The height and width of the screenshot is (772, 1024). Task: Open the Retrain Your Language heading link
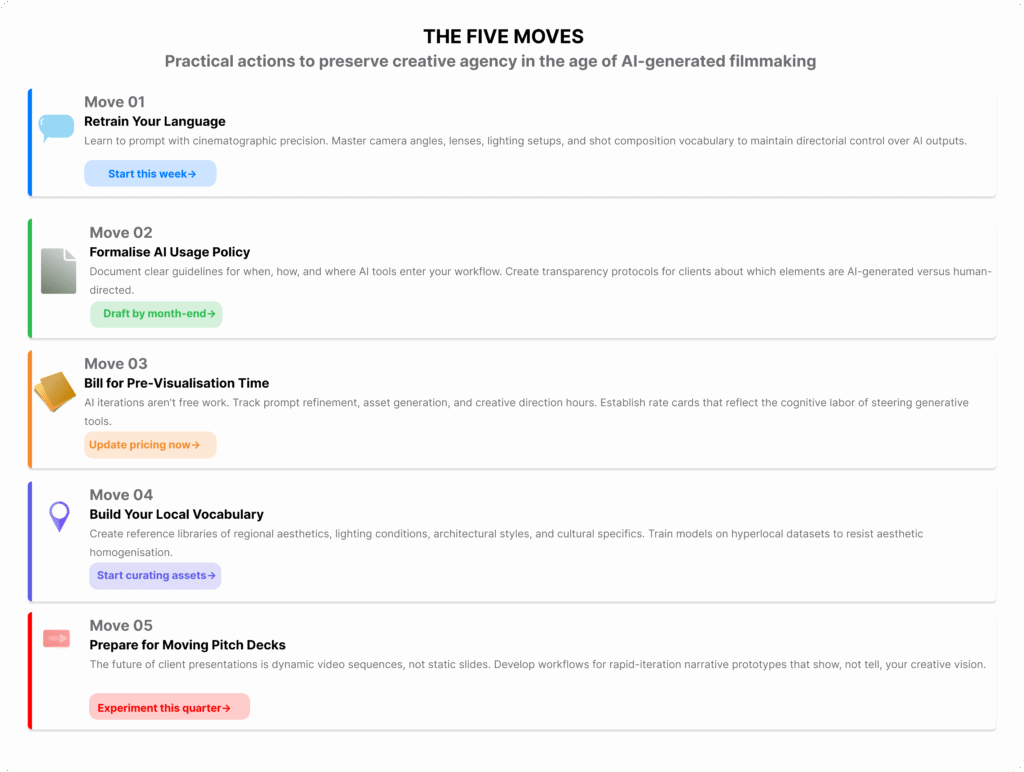pyautogui.click(x=154, y=121)
